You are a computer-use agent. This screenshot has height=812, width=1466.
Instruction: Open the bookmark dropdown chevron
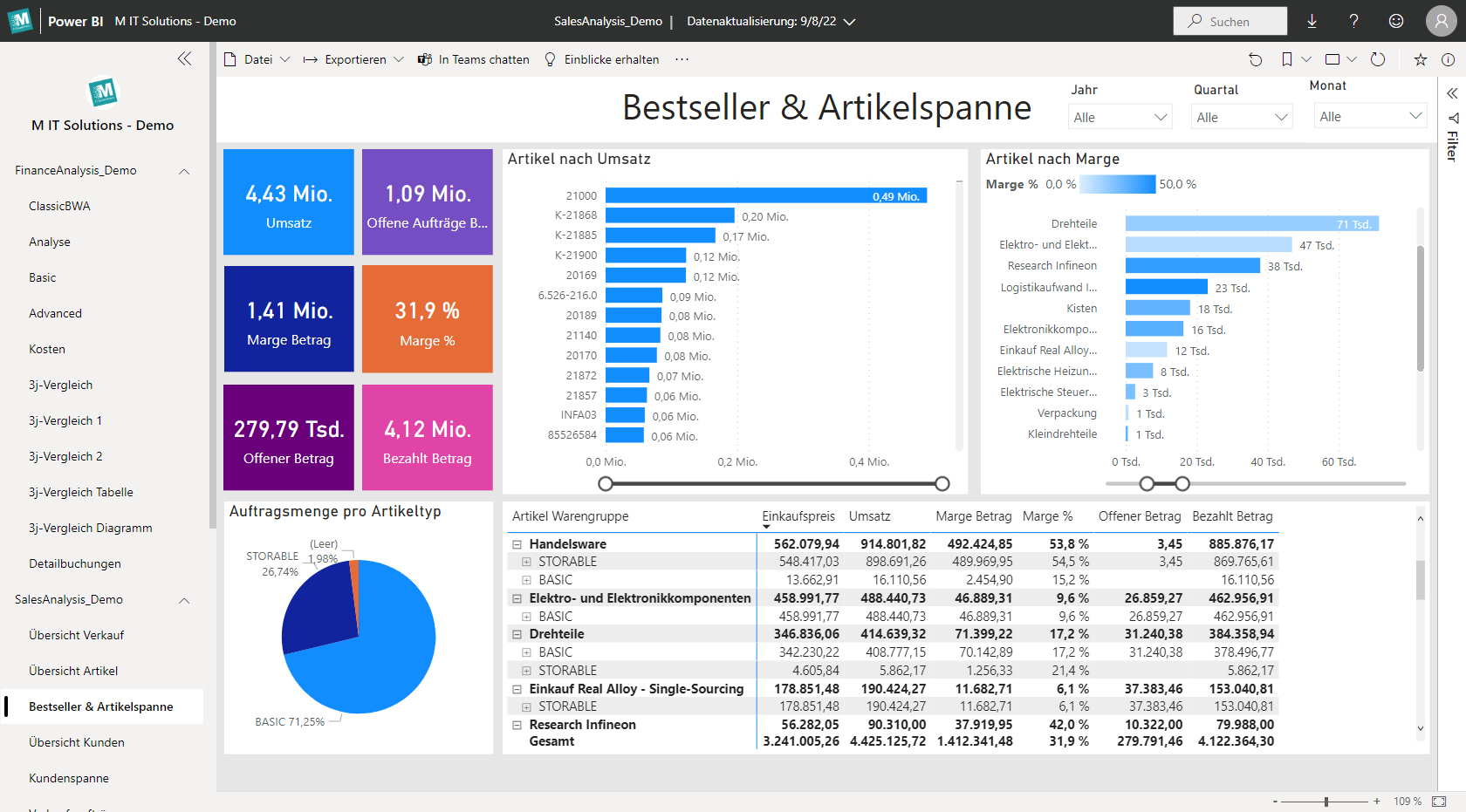(x=1306, y=59)
